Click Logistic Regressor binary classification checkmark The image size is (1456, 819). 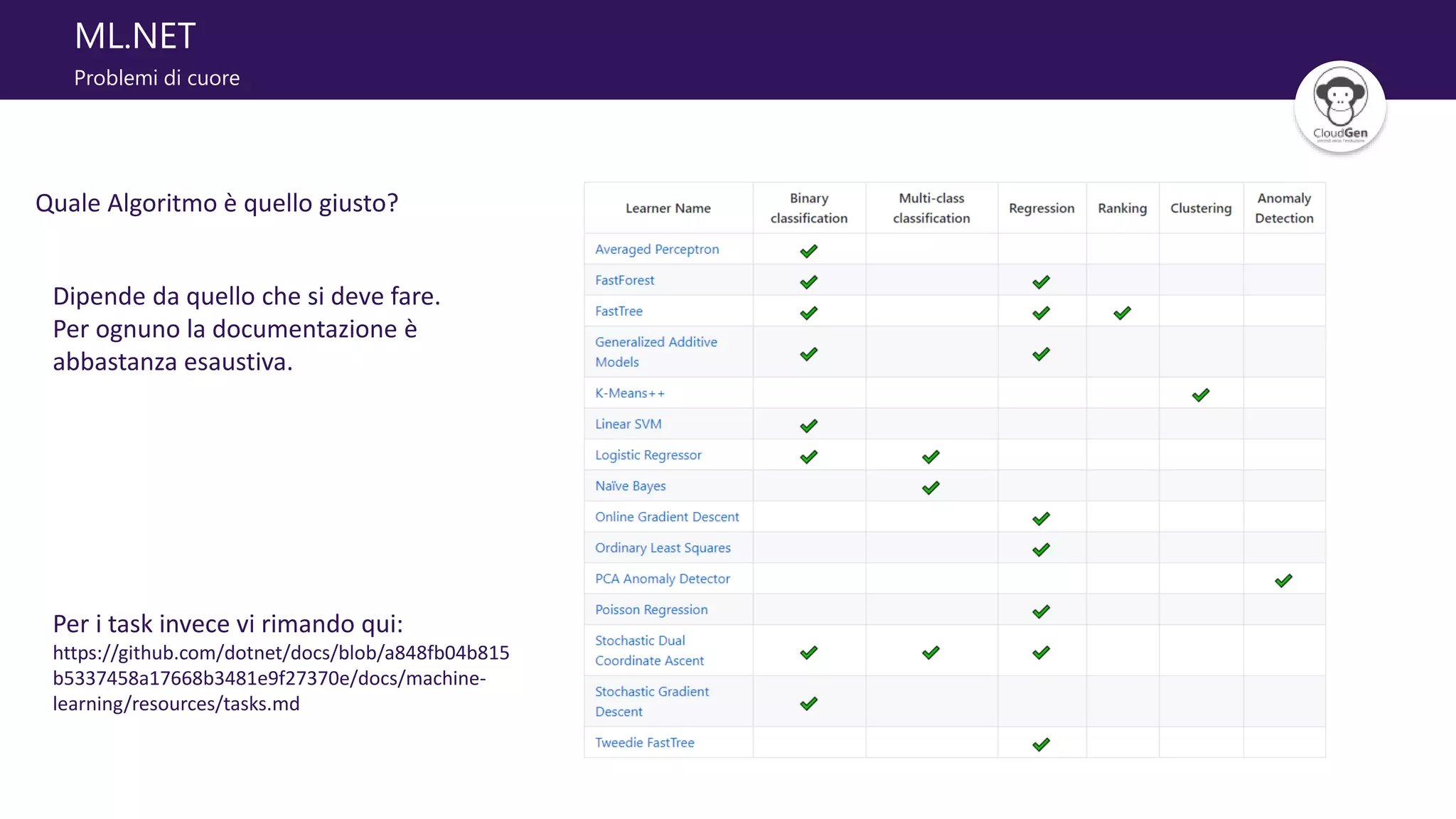[x=808, y=457]
